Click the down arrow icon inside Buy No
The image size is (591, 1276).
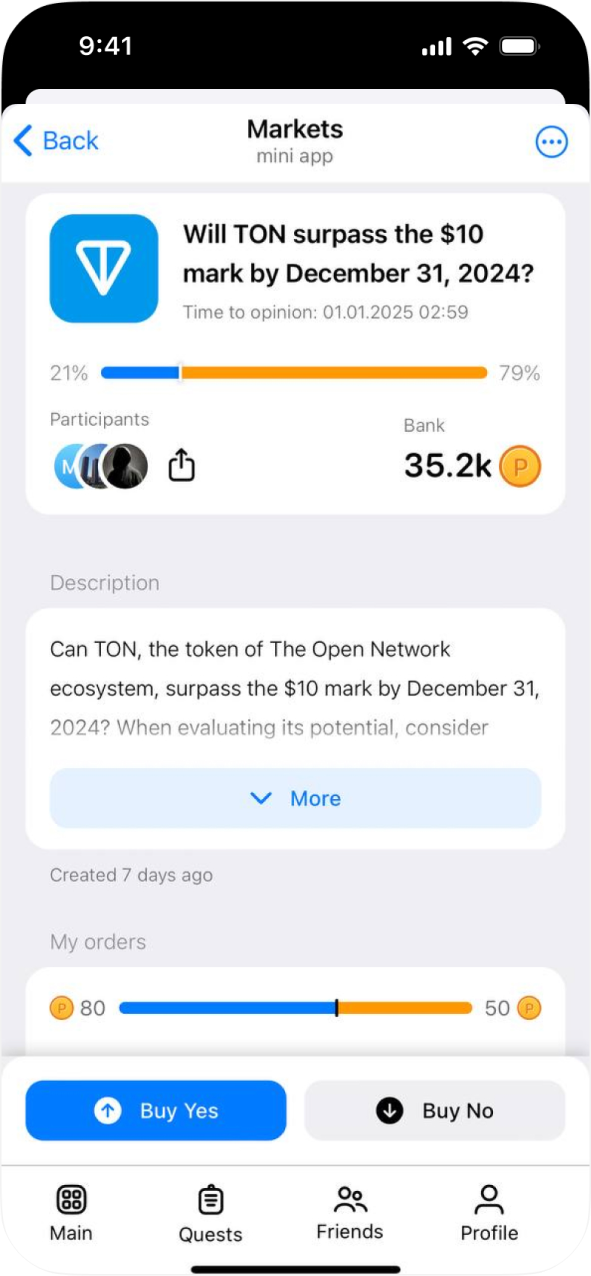click(387, 1110)
